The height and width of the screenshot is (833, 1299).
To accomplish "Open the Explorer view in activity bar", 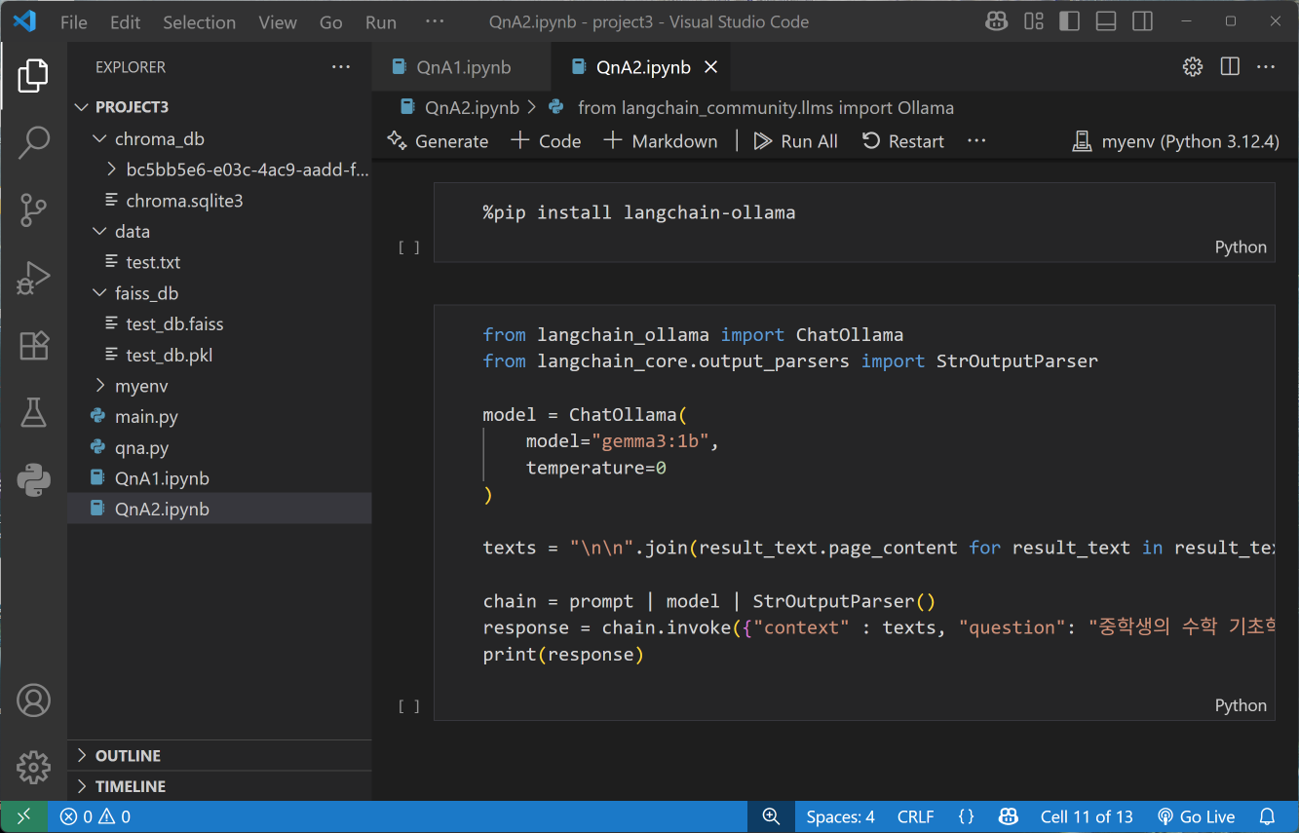I will coord(33,75).
